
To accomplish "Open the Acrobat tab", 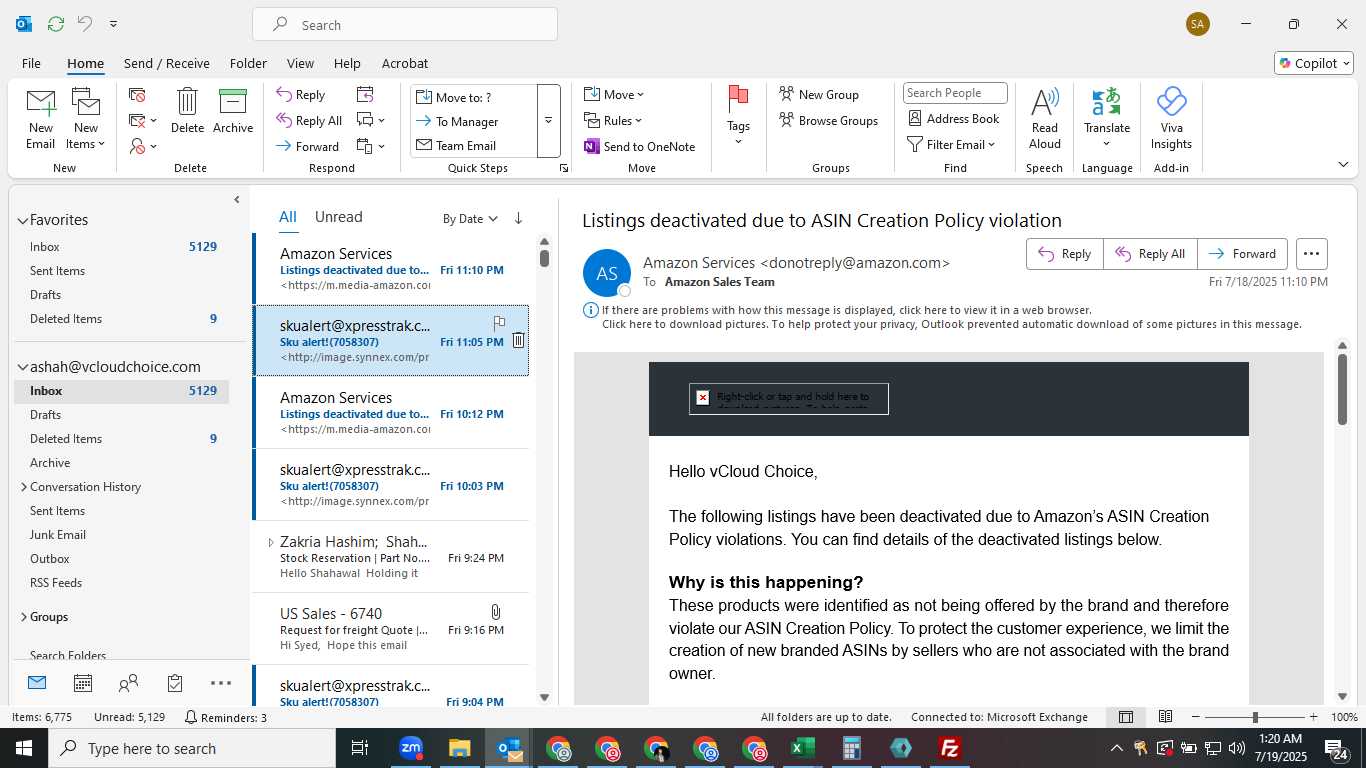I will coord(405,63).
